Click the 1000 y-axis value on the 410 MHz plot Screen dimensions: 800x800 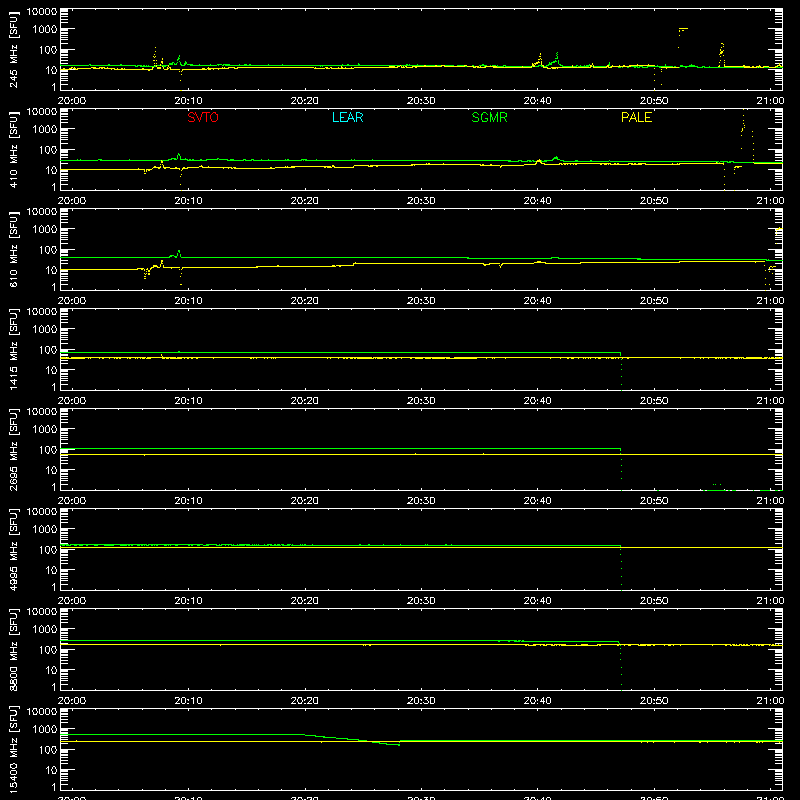45,130
